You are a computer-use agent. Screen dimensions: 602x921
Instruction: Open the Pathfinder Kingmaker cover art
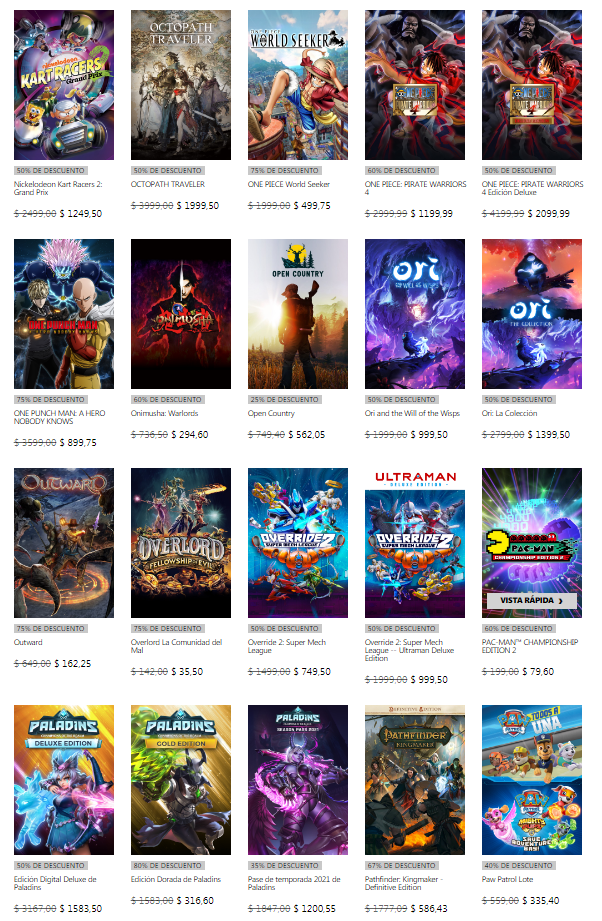(415, 780)
